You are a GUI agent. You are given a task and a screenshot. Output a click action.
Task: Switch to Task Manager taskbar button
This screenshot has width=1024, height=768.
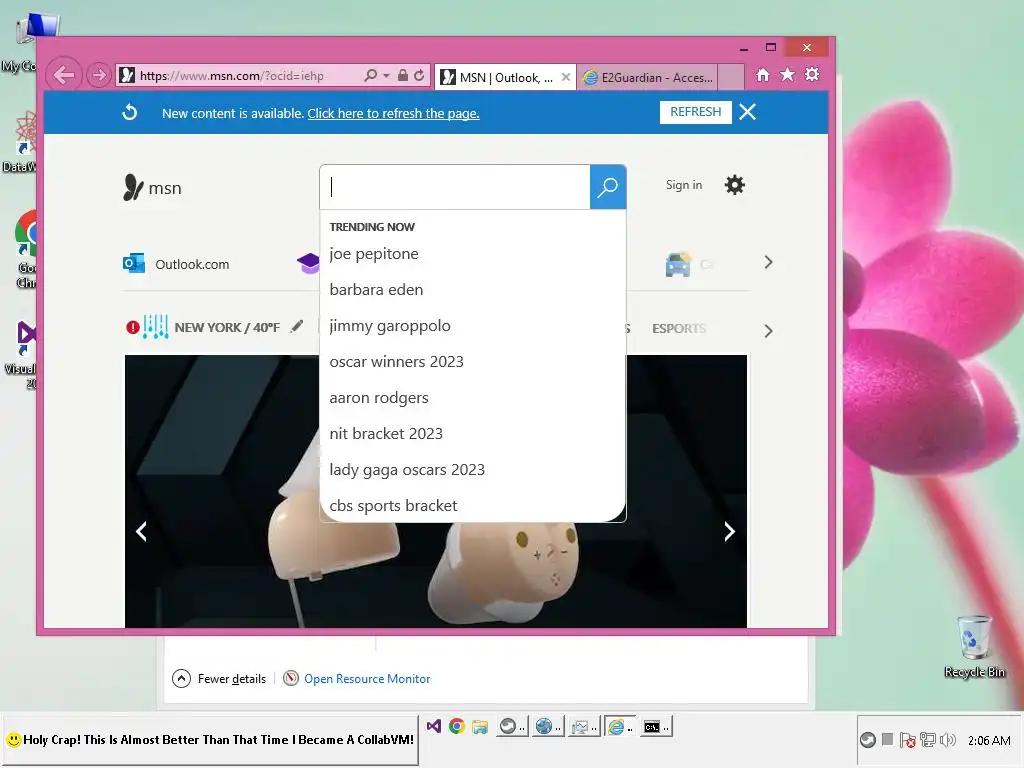tap(583, 726)
